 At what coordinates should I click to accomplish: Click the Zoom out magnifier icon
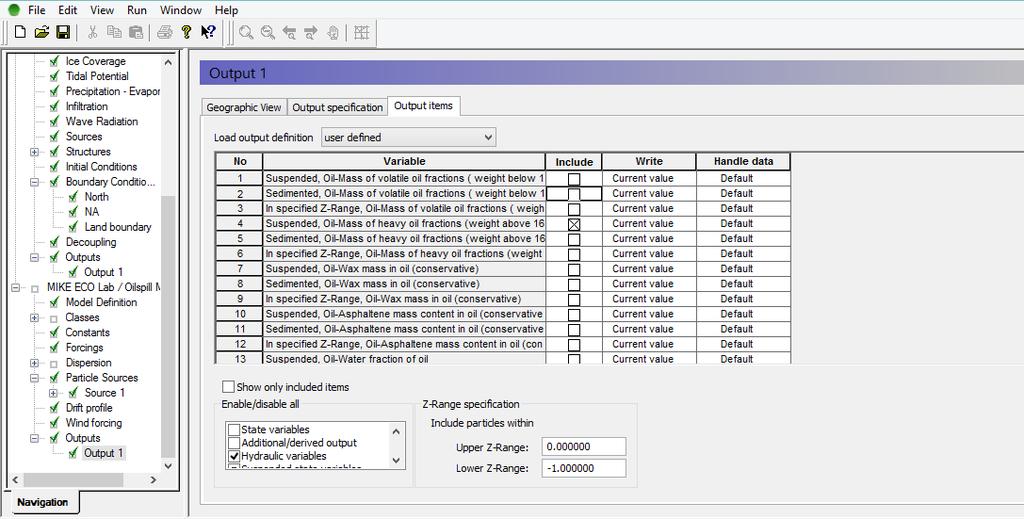click(268, 33)
